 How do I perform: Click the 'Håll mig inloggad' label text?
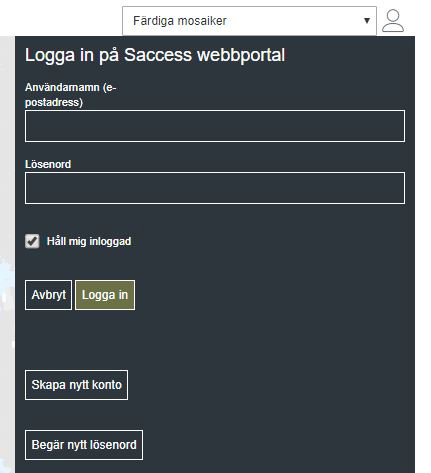(x=89, y=241)
